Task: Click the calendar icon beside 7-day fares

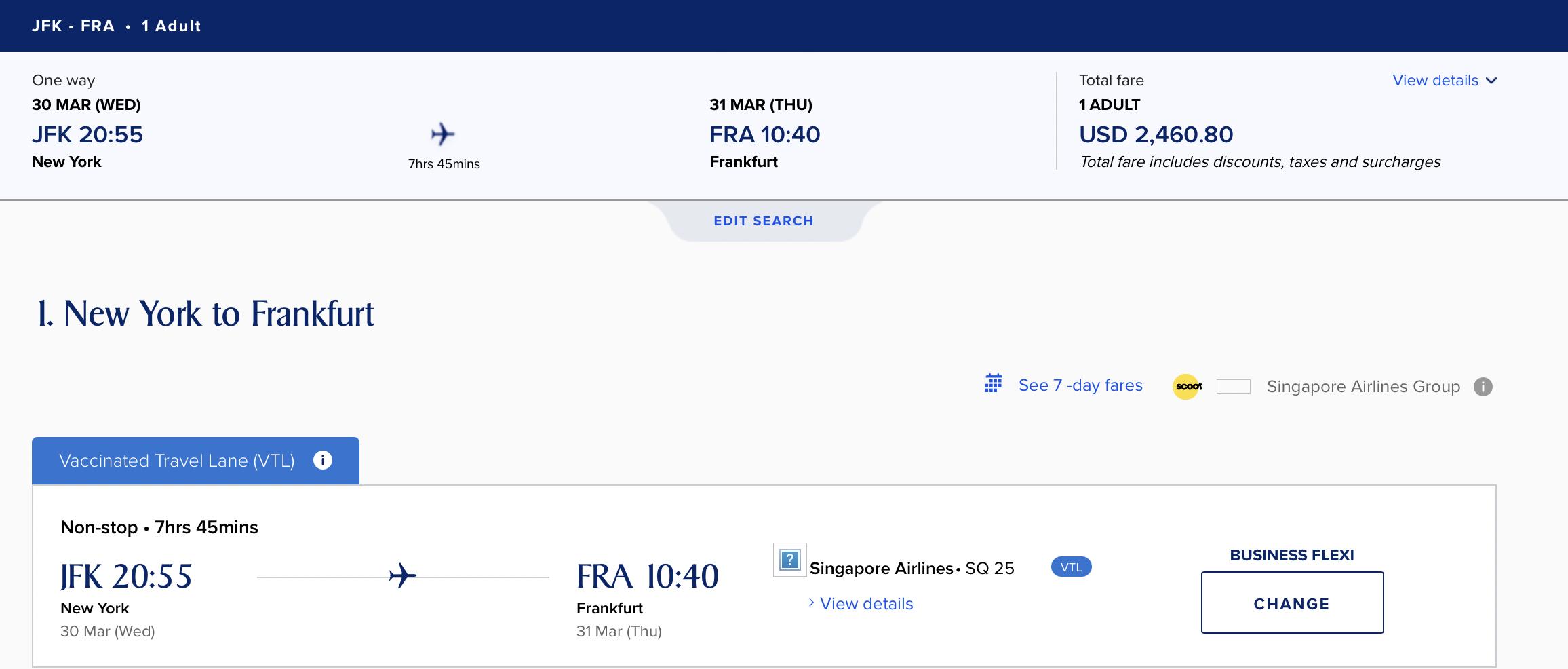Action: pos(994,383)
